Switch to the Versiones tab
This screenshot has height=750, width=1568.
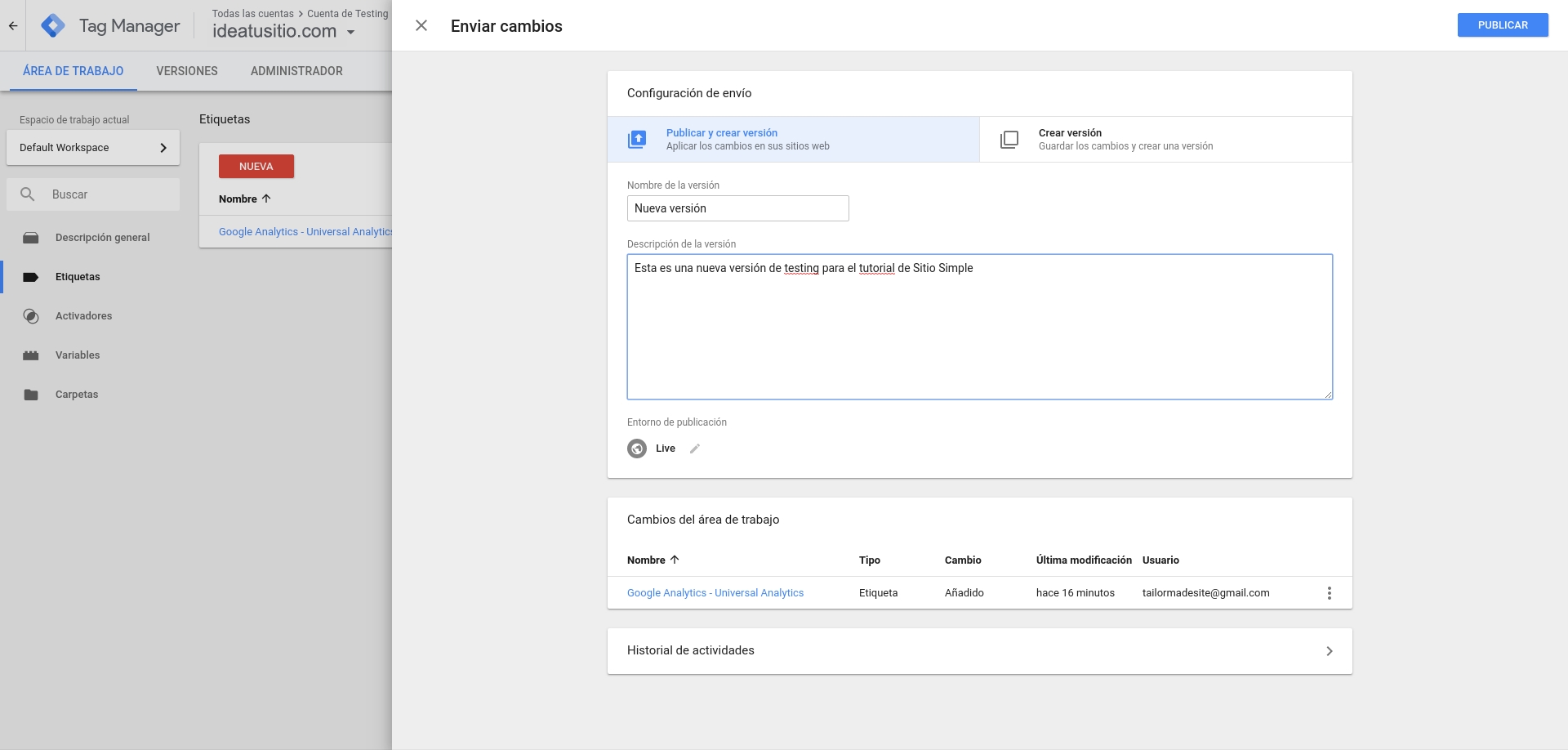[x=187, y=71]
